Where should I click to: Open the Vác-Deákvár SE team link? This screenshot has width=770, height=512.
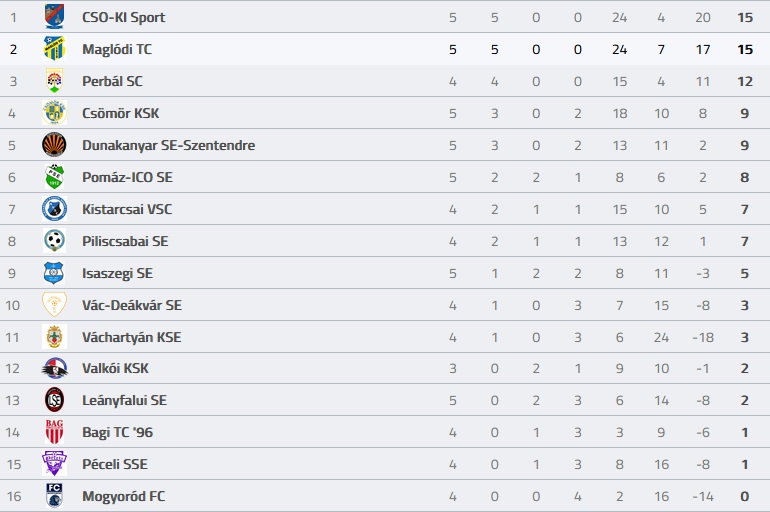coord(132,305)
